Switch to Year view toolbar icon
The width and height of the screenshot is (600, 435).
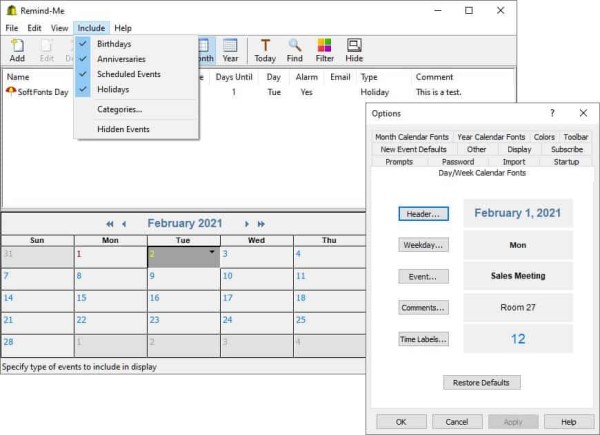click(x=230, y=50)
